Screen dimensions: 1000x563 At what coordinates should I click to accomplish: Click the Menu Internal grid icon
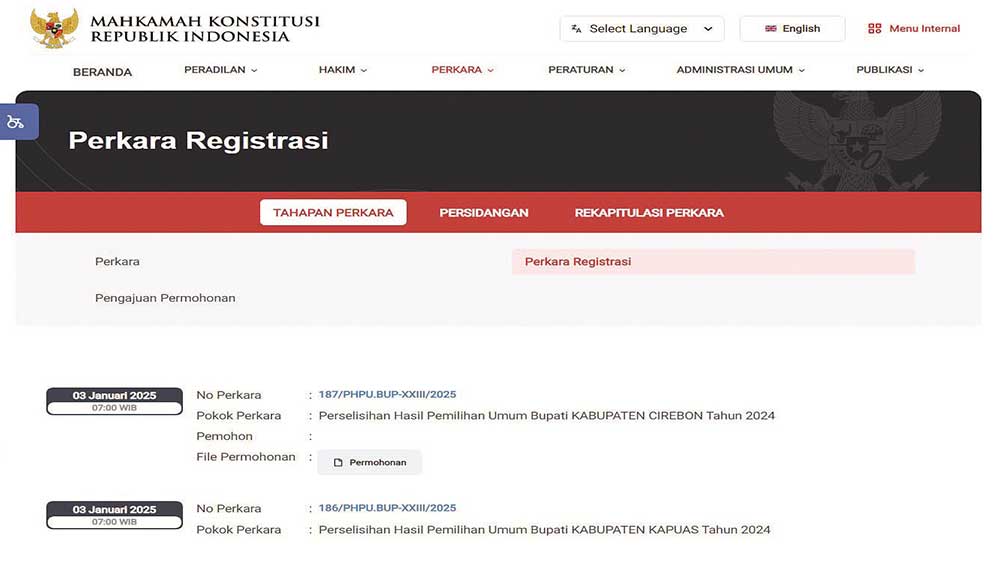point(874,29)
